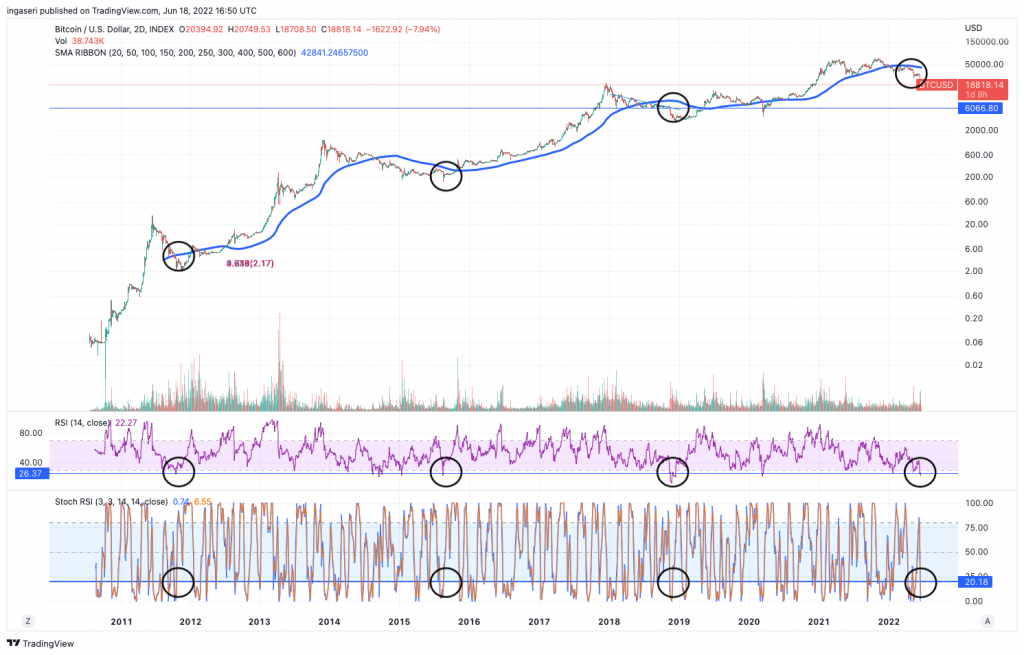Click the Bitcoin / U.S. Dollar, 2D, INDEX title
1024x655 pixels.
[x=114, y=29]
